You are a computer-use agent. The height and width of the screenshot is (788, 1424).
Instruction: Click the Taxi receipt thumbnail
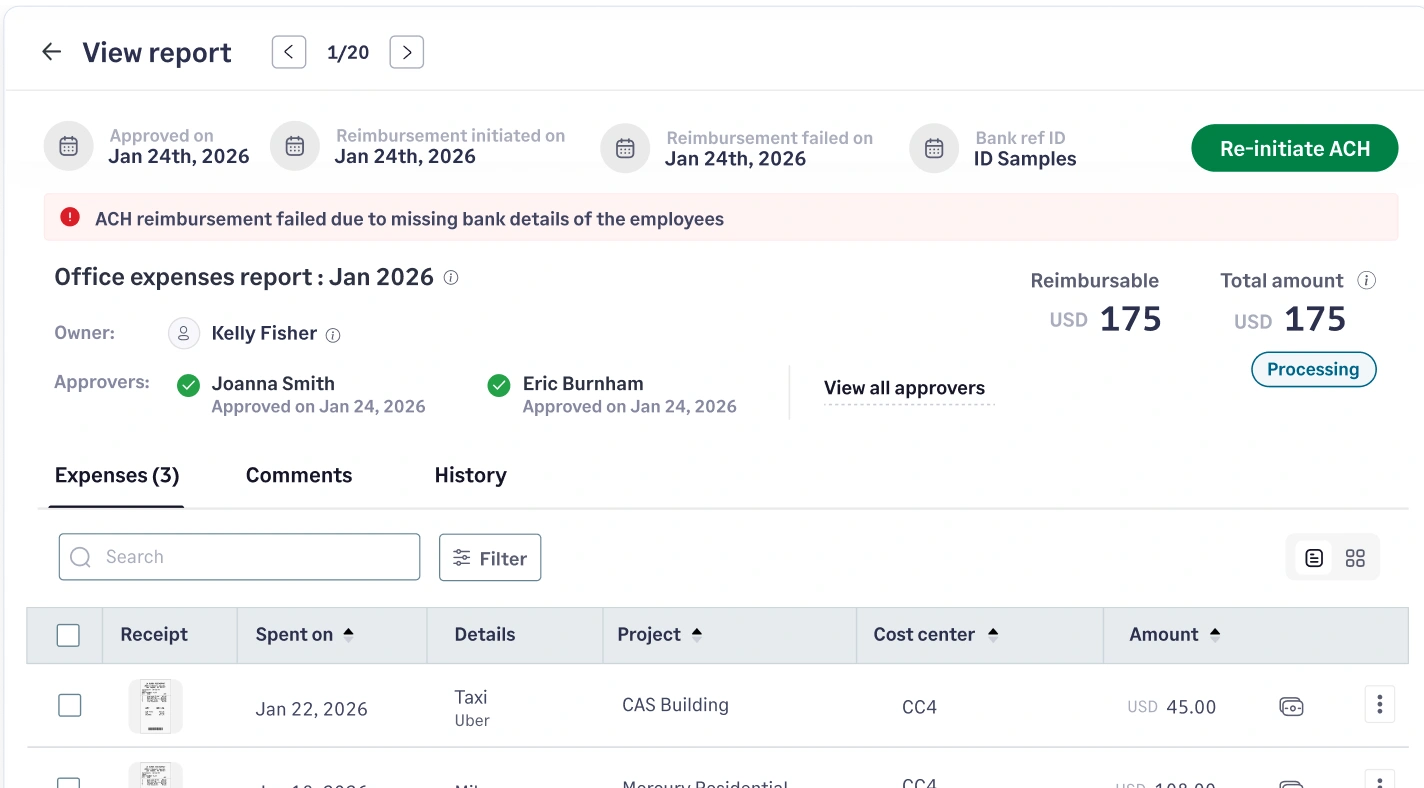tap(155, 705)
